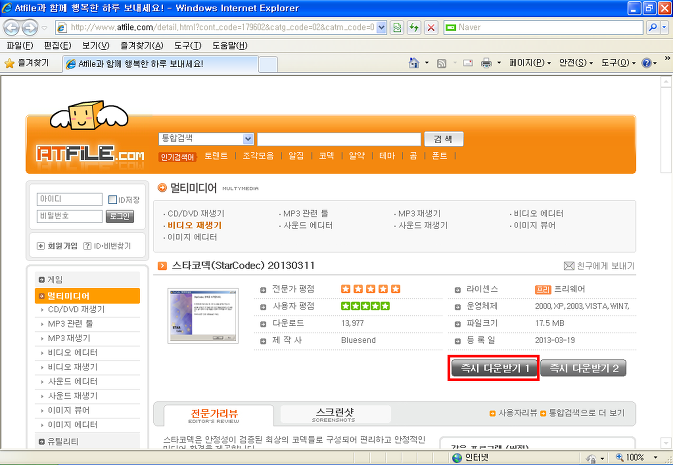The image size is (673, 465).
Task: Select the highlighted 멀티미디어 sidebar category
Action: pyautogui.click(x=88, y=296)
